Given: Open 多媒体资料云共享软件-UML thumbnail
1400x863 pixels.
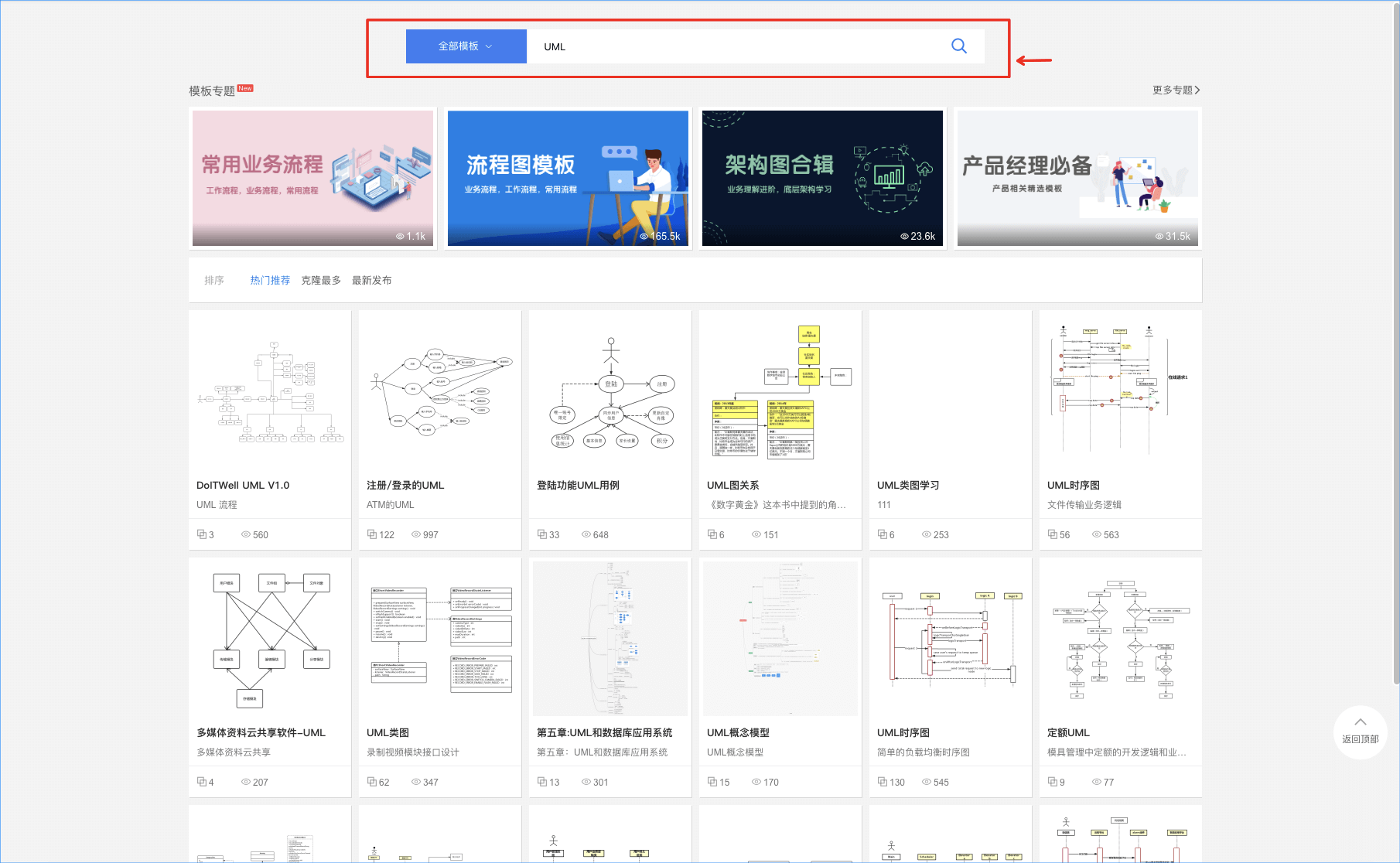Looking at the screenshot, I should pos(270,639).
